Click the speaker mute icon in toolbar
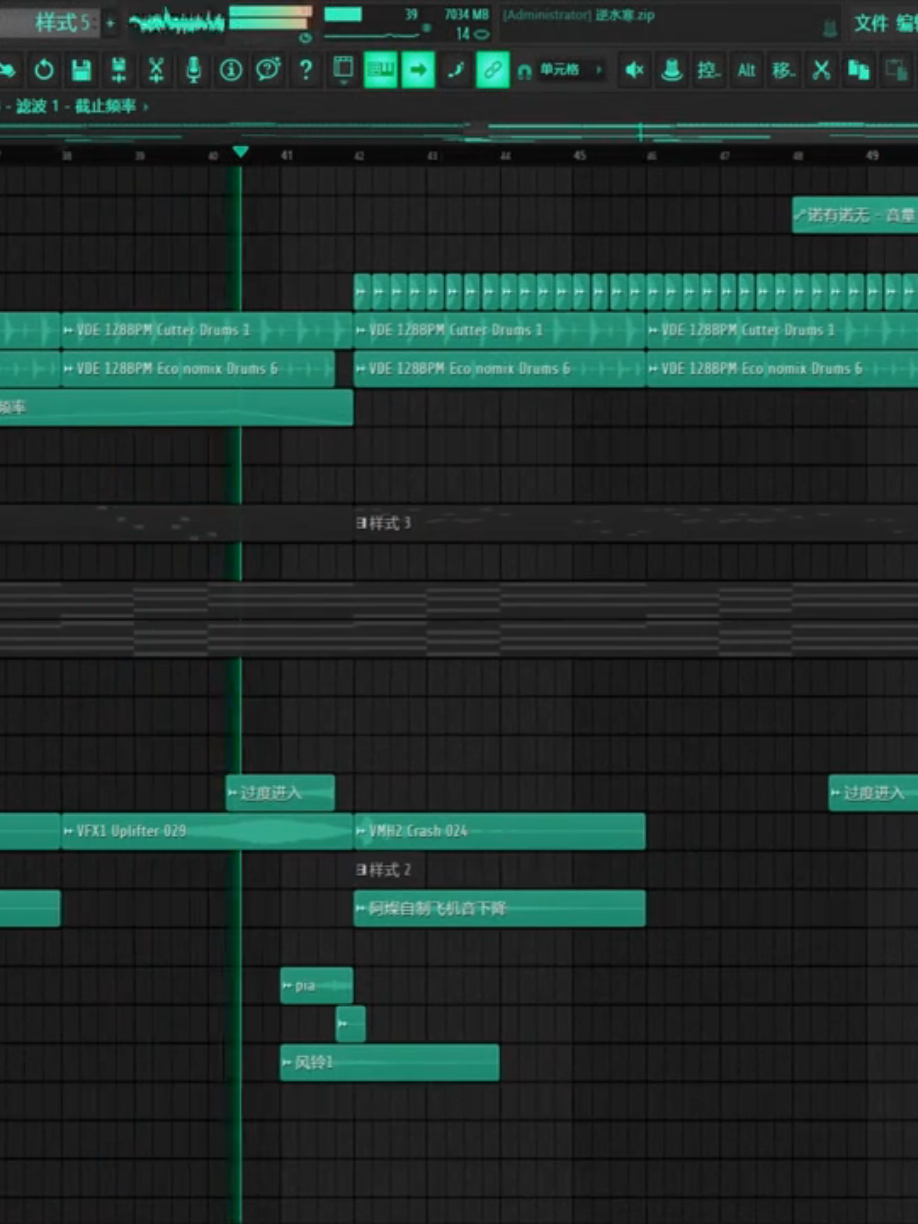 click(634, 70)
